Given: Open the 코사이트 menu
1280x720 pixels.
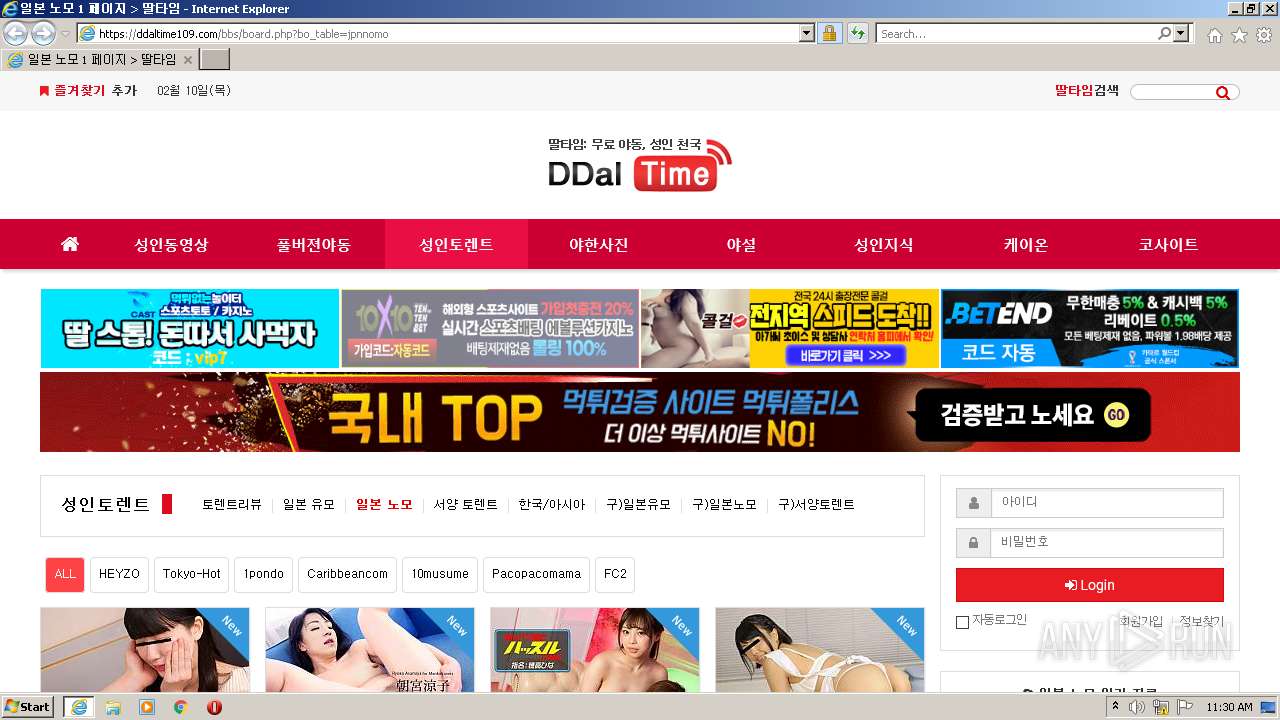Looking at the screenshot, I should (x=1168, y=245).
